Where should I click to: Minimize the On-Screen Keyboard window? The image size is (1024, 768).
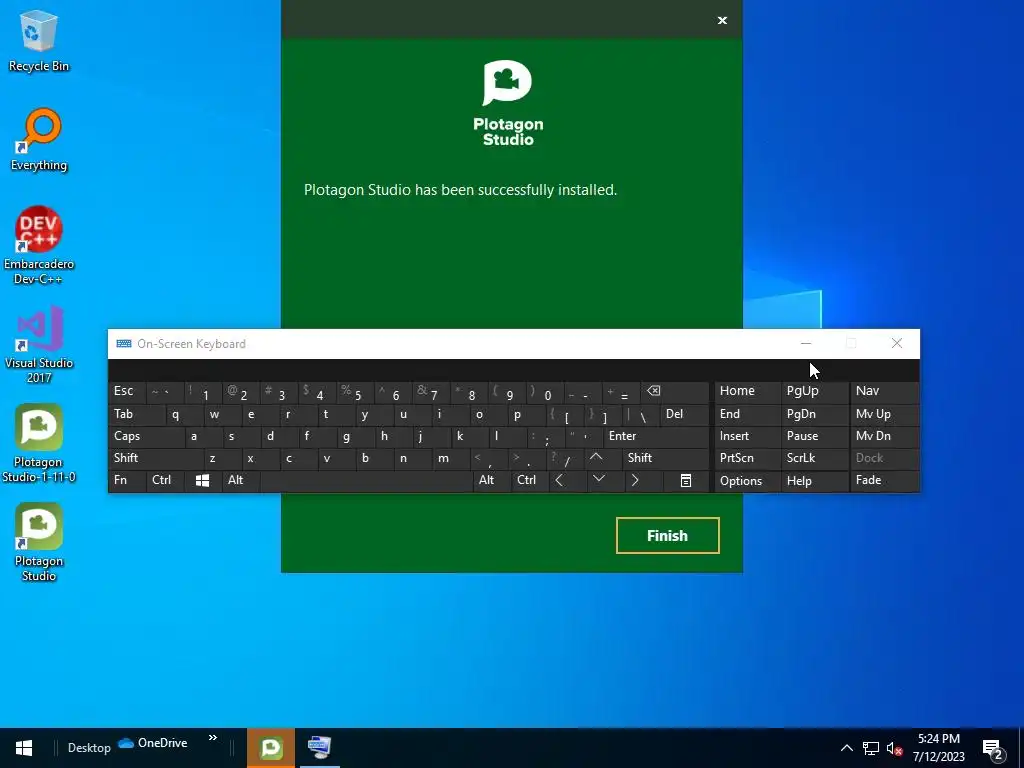point(806,344)
